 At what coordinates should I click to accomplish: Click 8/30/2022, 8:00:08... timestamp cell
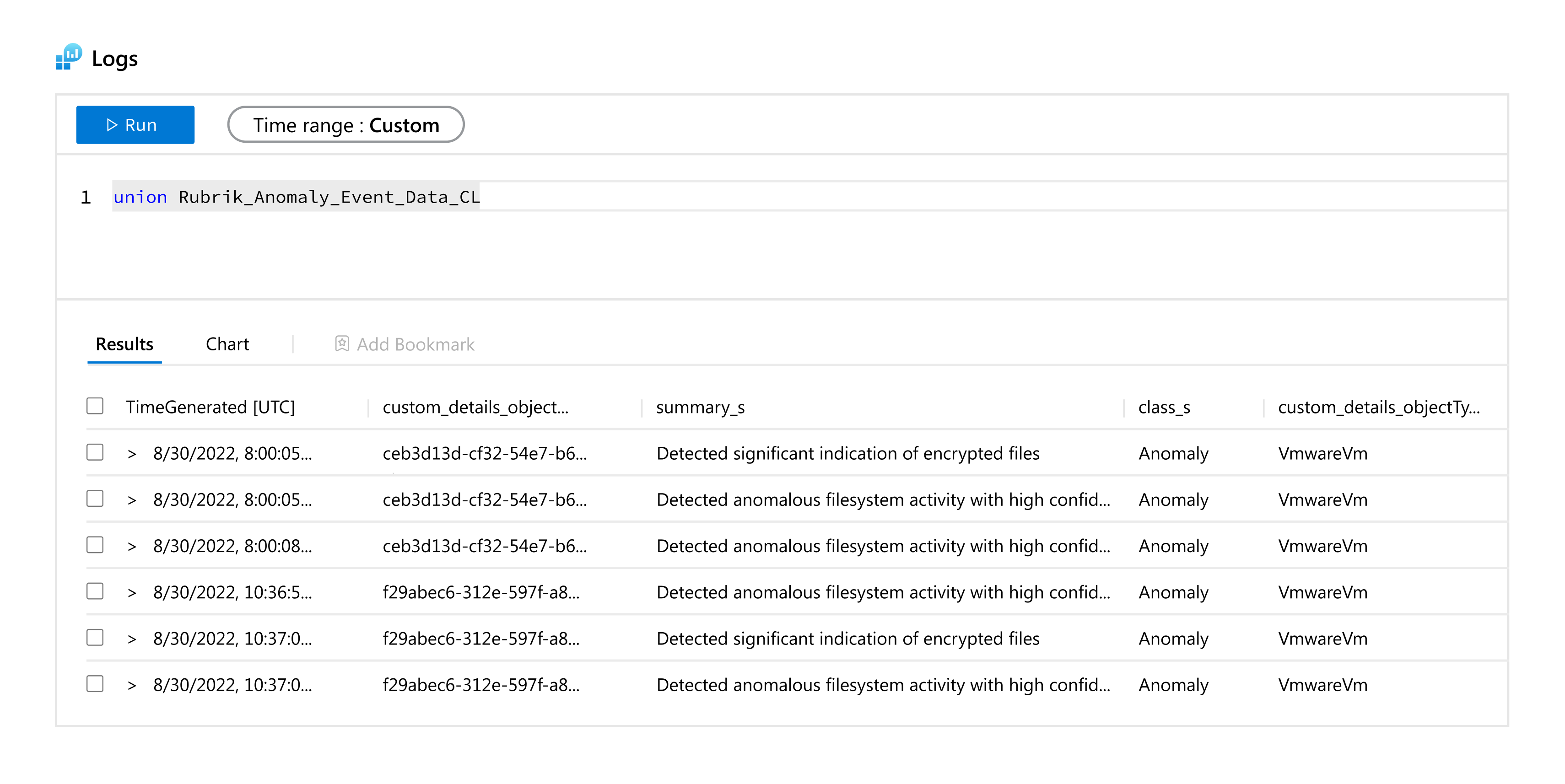pos(232,546)
